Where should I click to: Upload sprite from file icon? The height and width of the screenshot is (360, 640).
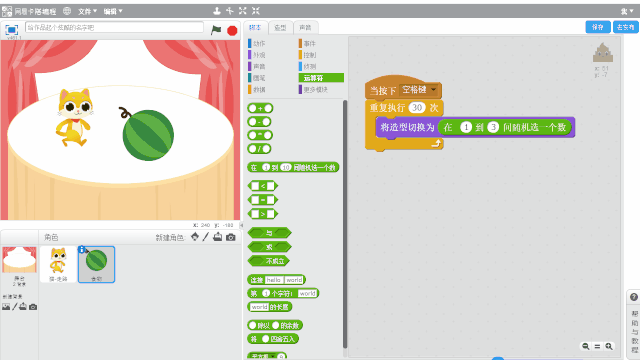[x=218, y=237]
